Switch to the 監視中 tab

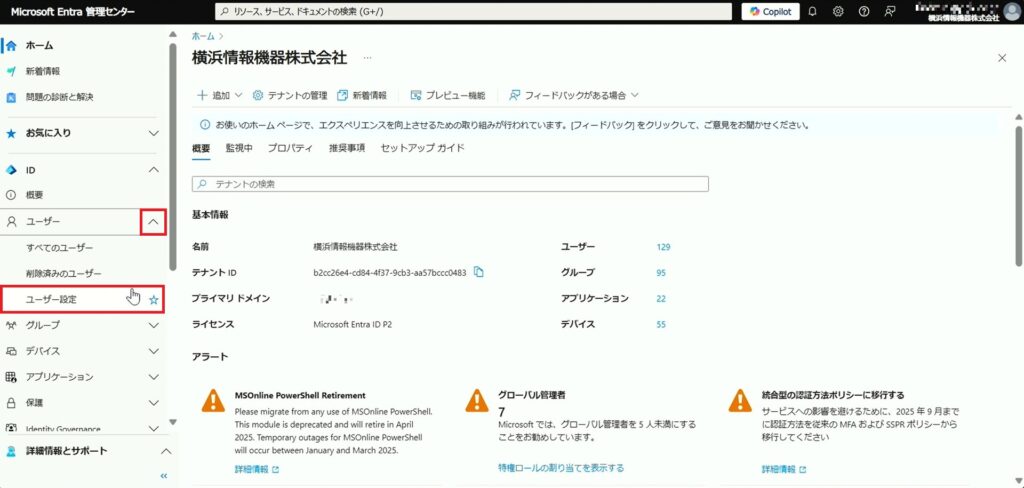tap(239, 148)
